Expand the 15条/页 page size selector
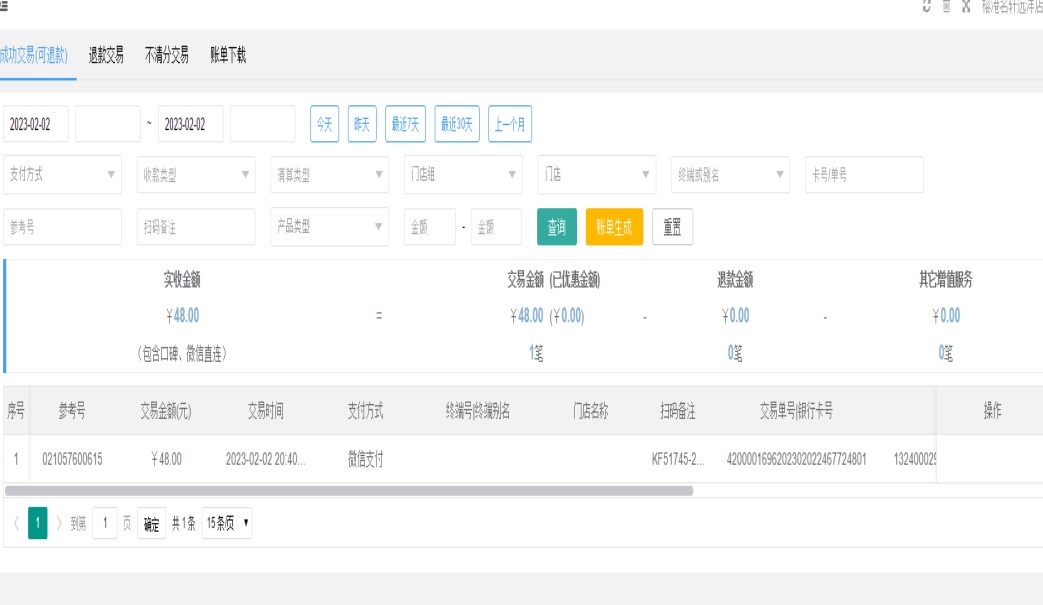Image resolution: width=1043 pixels, height=605 pixels. tap(227, 523)
